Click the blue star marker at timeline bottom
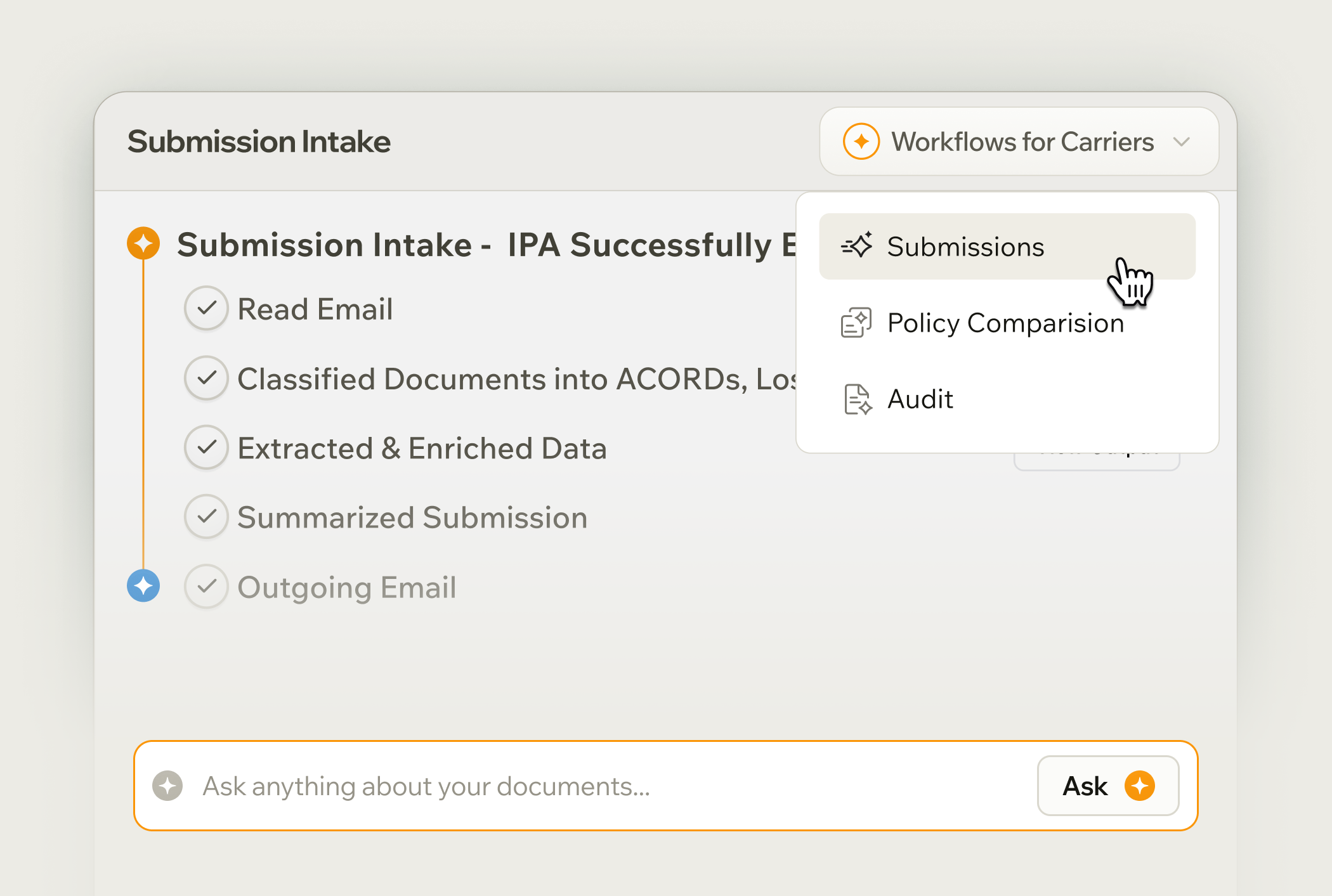 [143, 585]
